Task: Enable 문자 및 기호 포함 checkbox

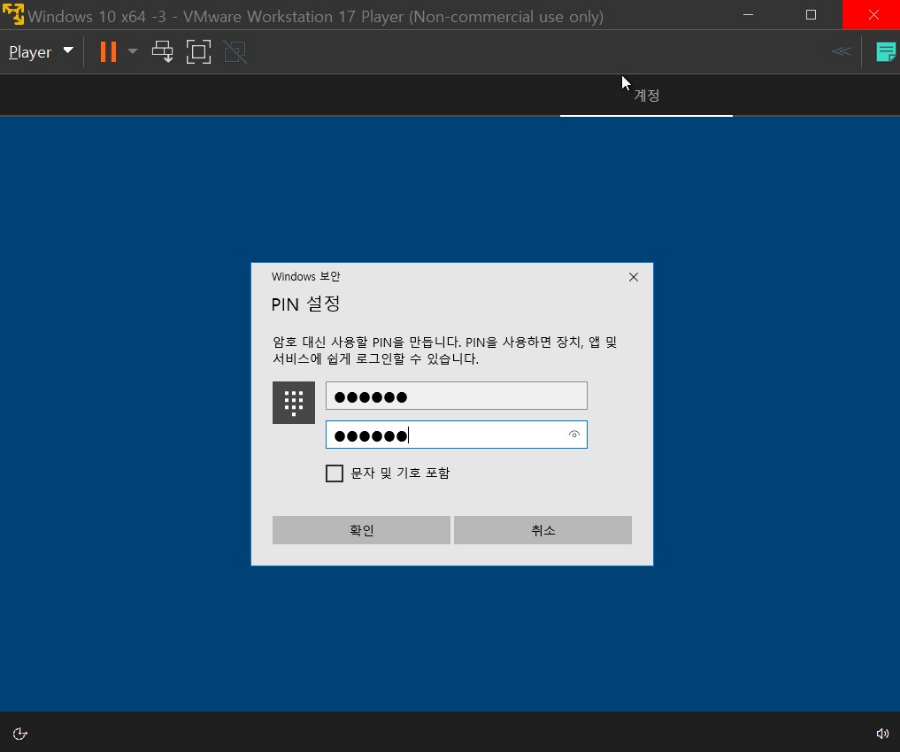Action: (x=335, y=473)
